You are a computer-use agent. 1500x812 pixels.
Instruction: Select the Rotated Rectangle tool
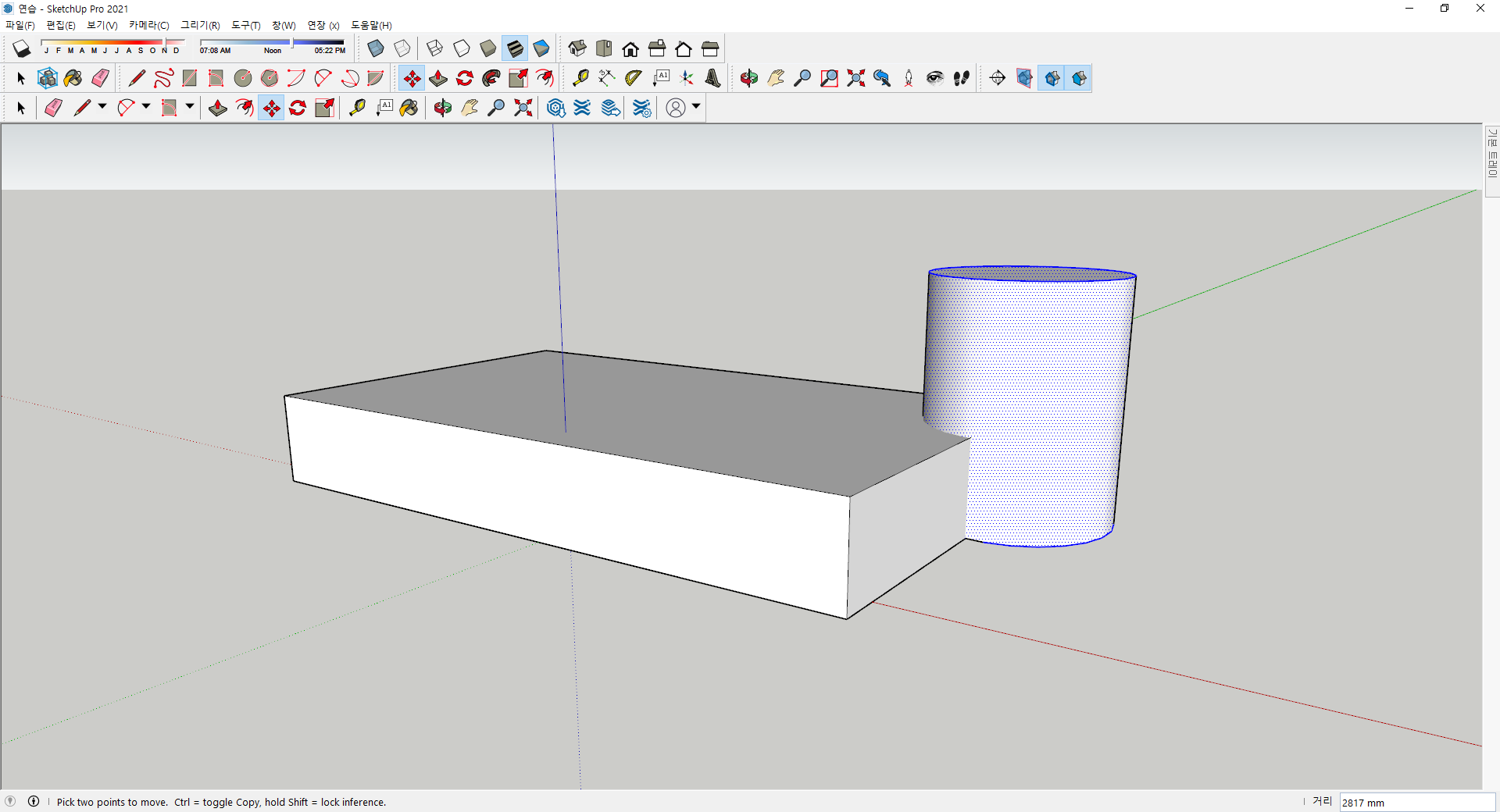click(x=216, y=78)
